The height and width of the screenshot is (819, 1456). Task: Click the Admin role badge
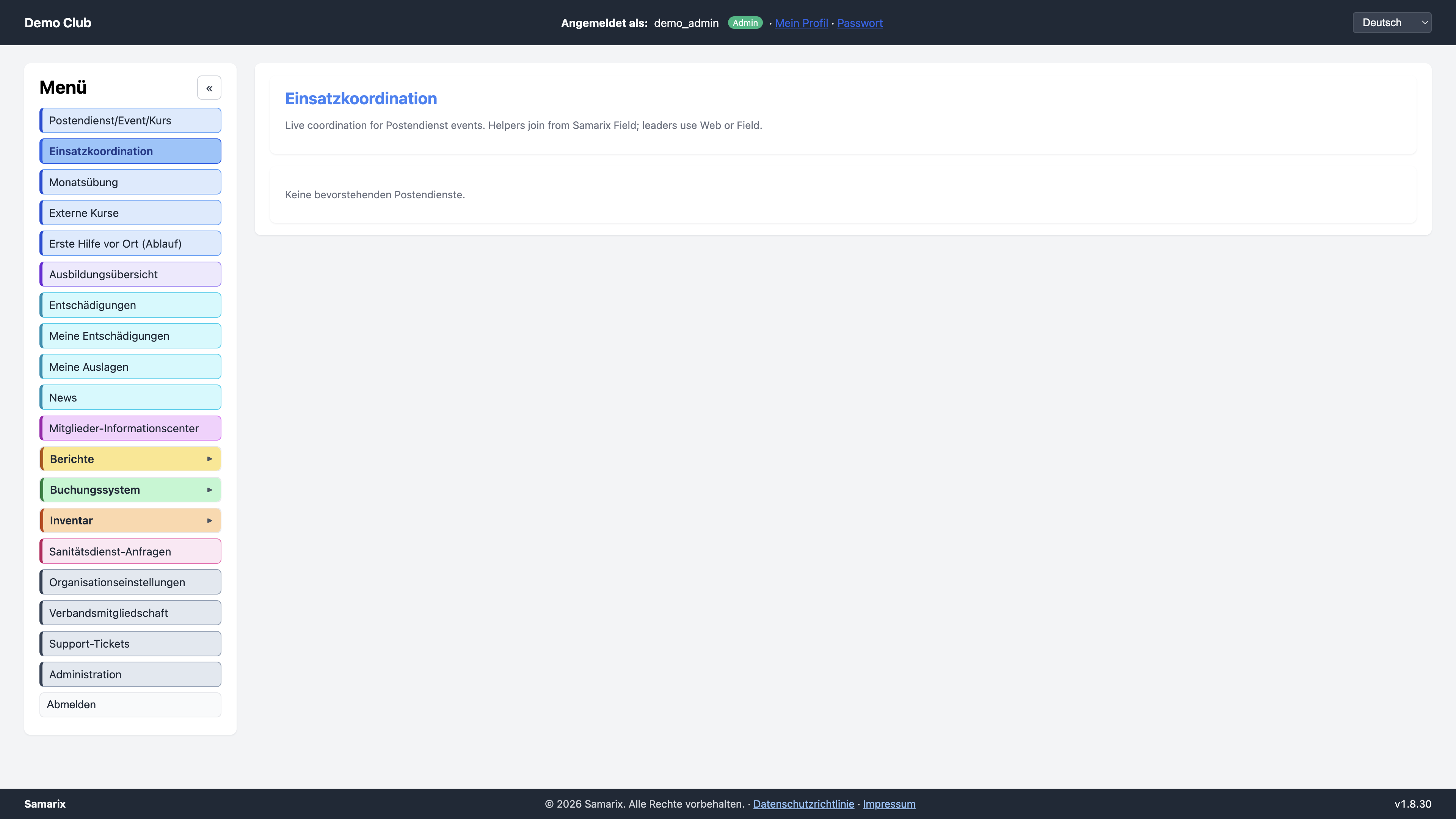pos(745,23)
